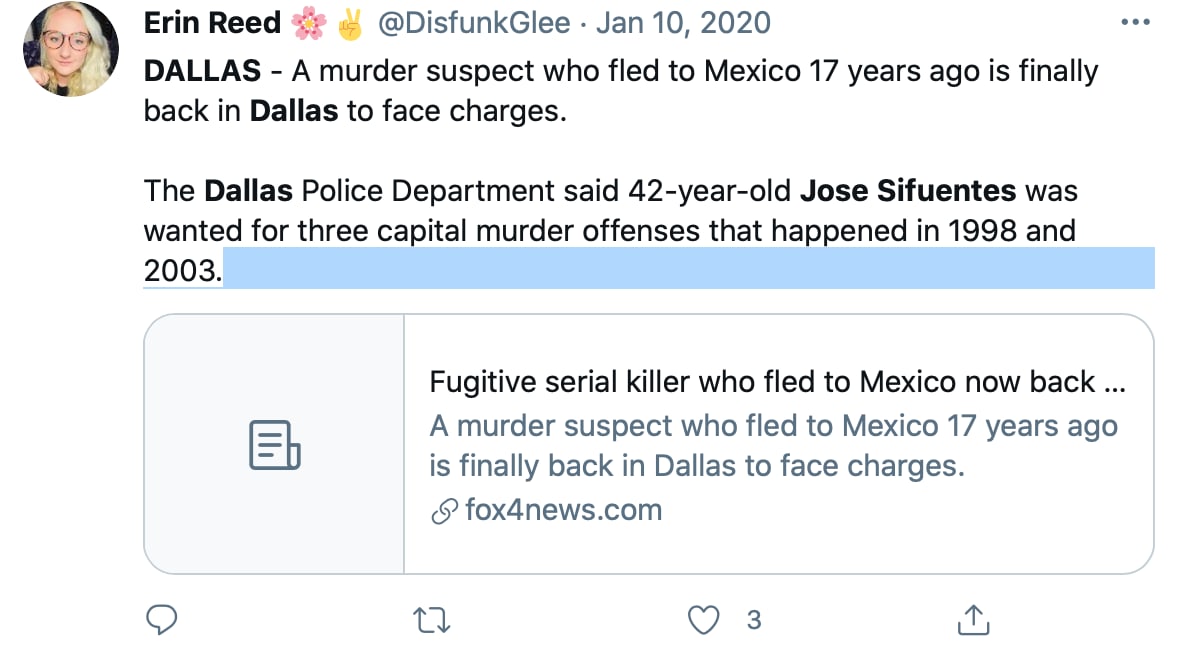Click the chain link icon beside fox4news.com
Screen dimensions: 1184x646
(x=443, y=512)
